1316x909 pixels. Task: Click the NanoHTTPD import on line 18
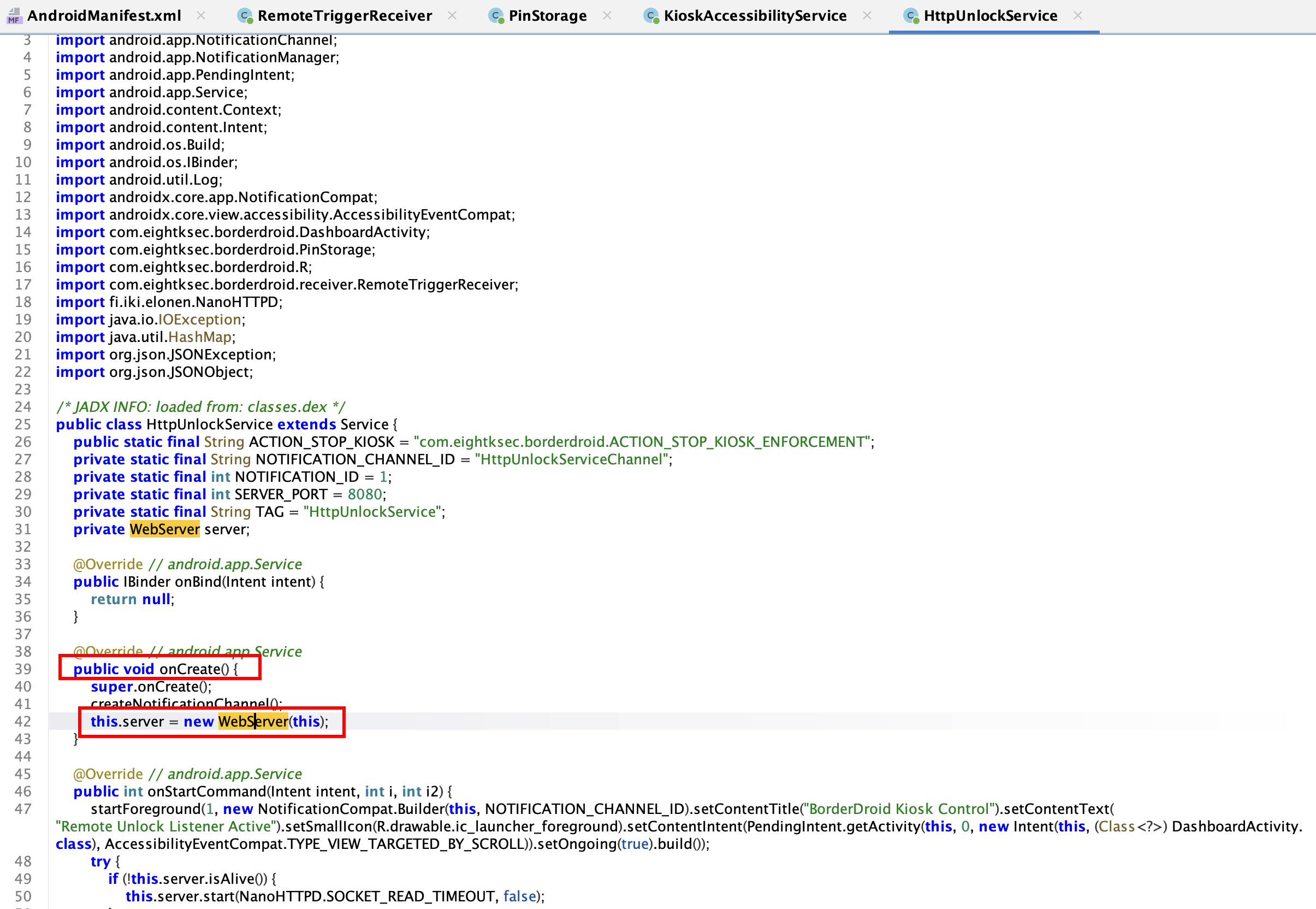[169, 302]
